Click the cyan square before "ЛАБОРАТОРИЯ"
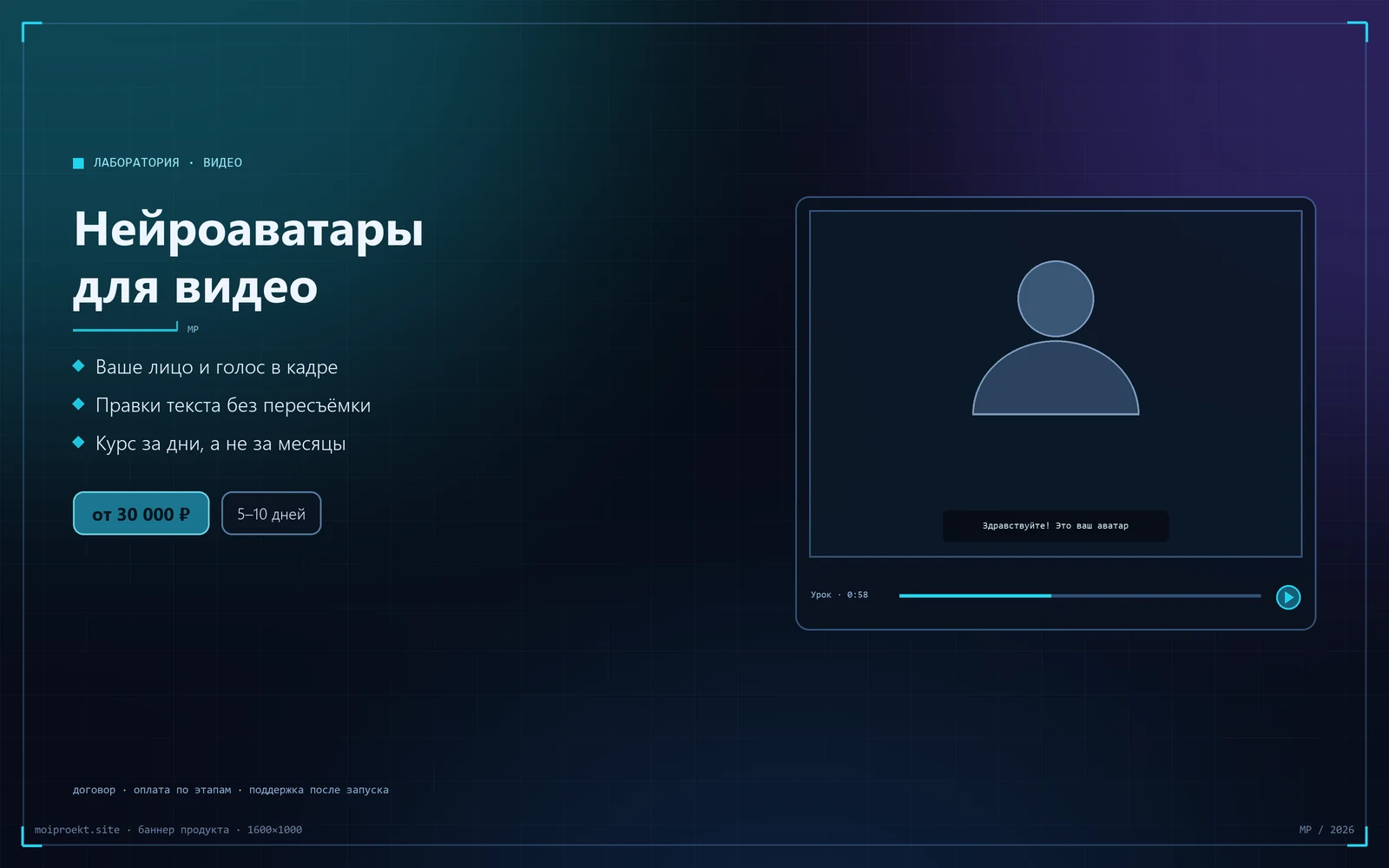The width and height of the screenshot is (1389, 868). pyautogui.click(x=78, y=163)
